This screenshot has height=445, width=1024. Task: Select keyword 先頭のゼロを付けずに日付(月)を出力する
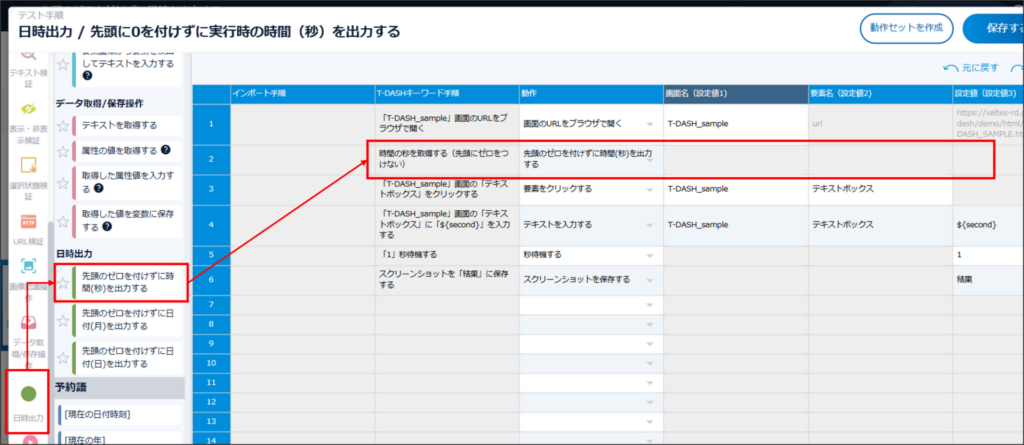tap(126, 319)
